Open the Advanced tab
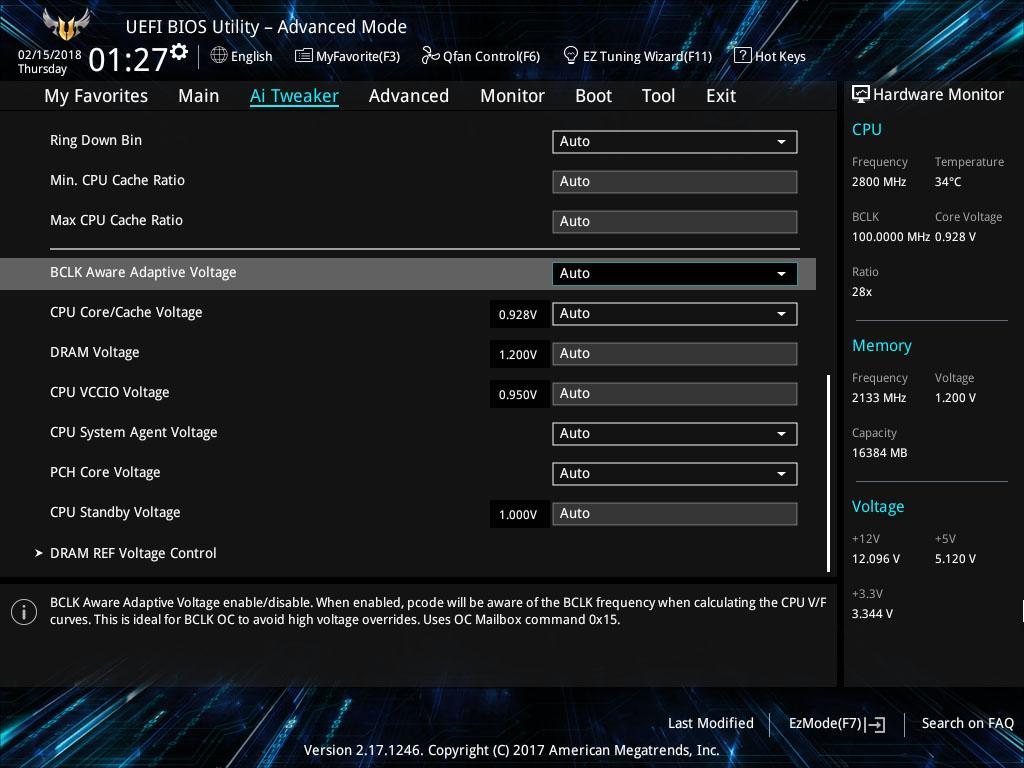This screenshot has width=1024, height=768. tap(409, 96)
